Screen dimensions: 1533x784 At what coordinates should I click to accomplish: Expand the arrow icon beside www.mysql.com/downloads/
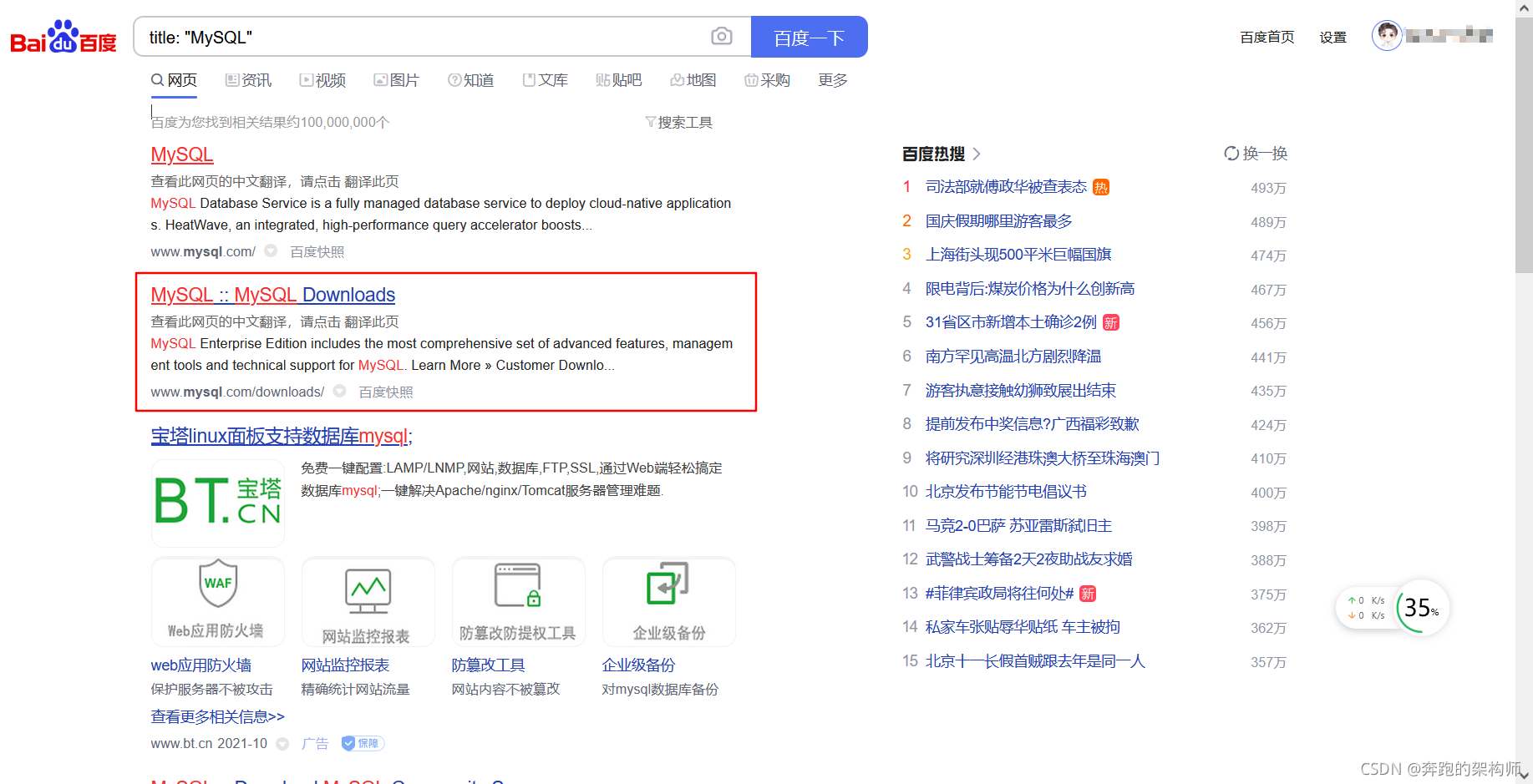(339, 391)
